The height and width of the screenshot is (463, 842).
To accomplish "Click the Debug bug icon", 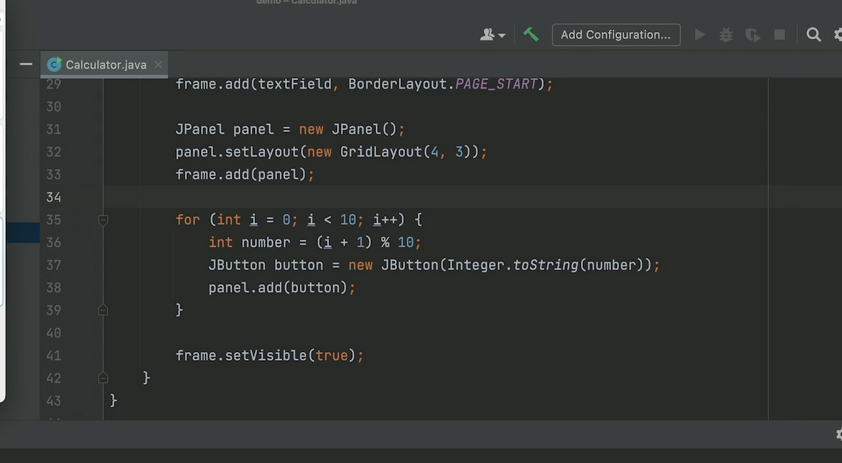I will (726, 35).
